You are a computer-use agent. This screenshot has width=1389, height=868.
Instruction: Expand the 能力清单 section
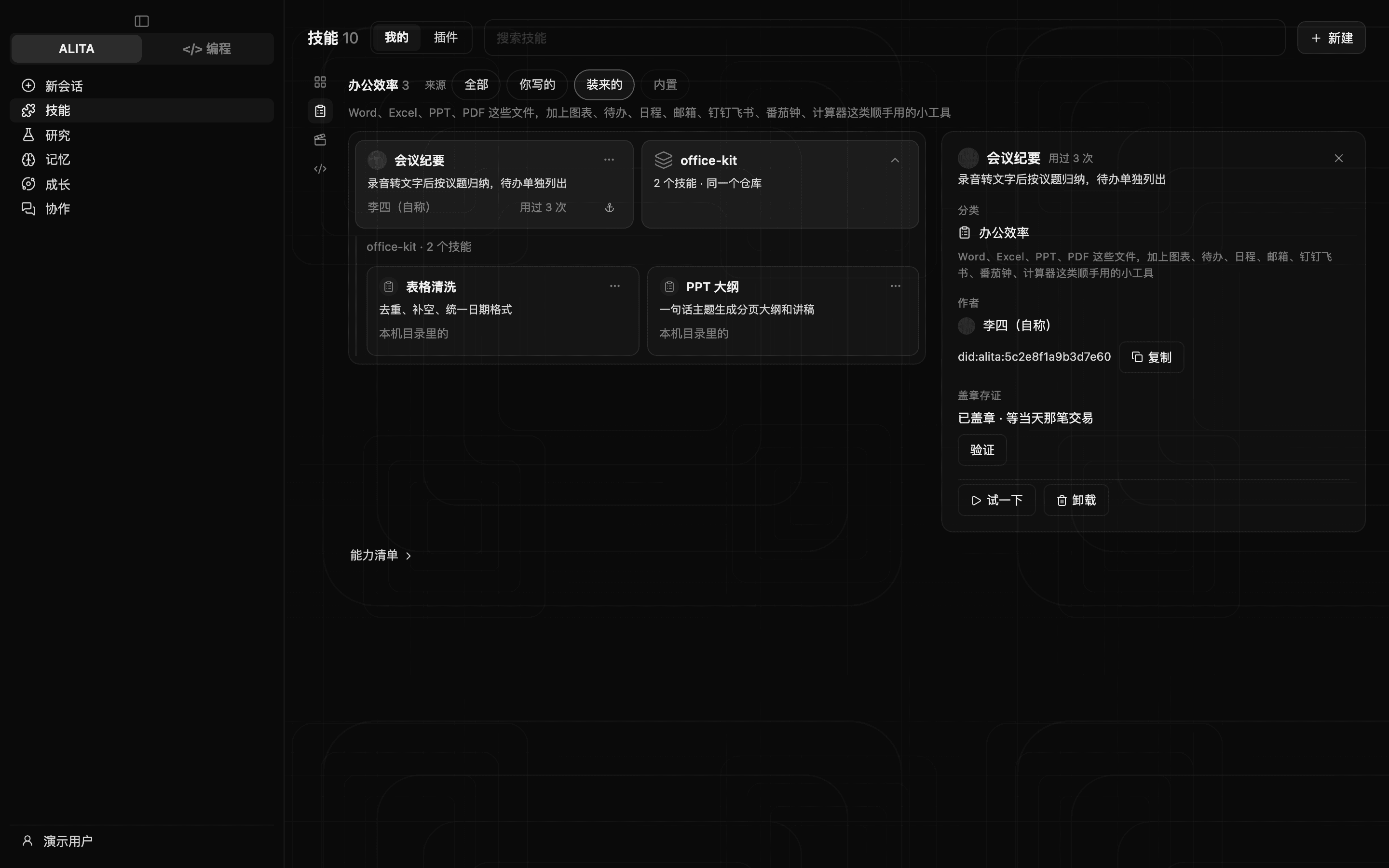381,555
